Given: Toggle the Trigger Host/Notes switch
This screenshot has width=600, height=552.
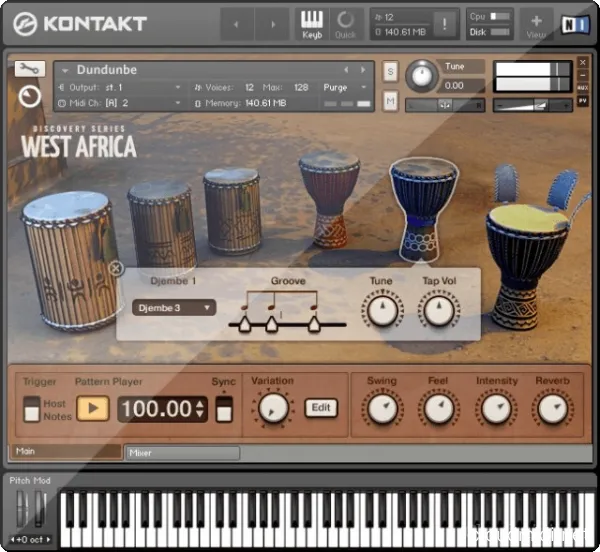Looking at the screenshot, I should 32,409.
